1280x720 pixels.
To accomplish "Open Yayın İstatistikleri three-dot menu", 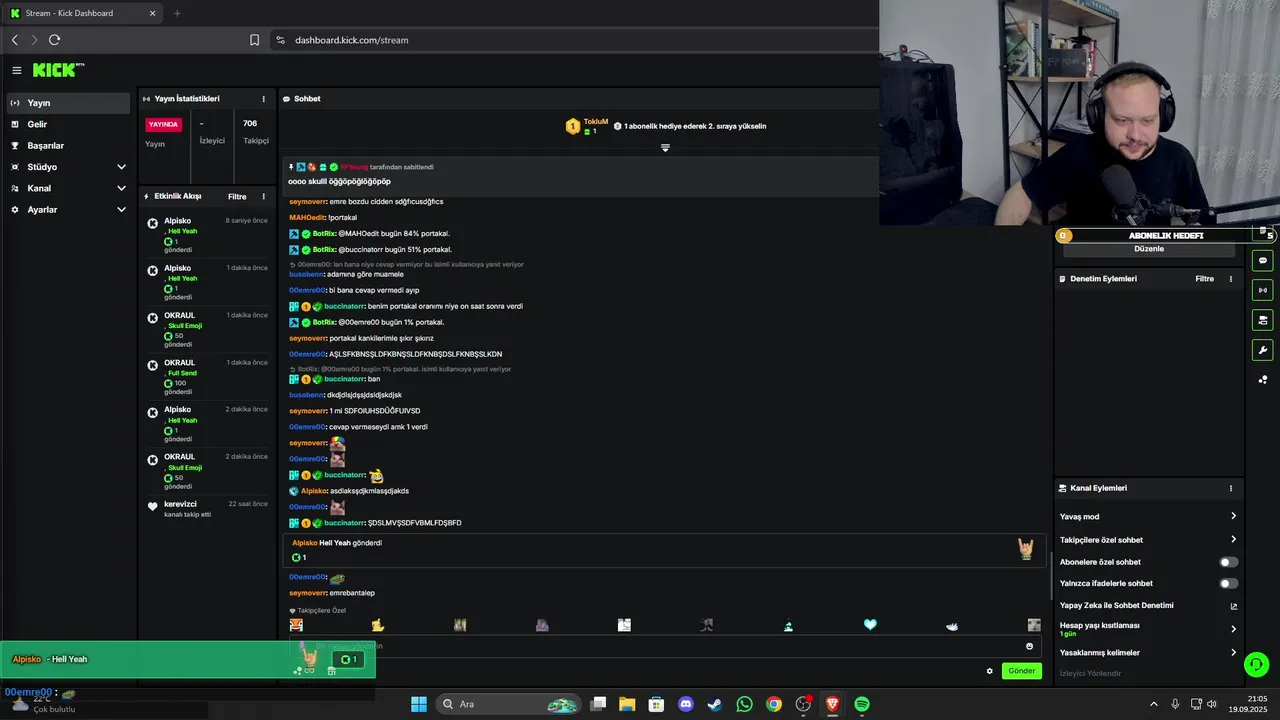I will (264, 99).
